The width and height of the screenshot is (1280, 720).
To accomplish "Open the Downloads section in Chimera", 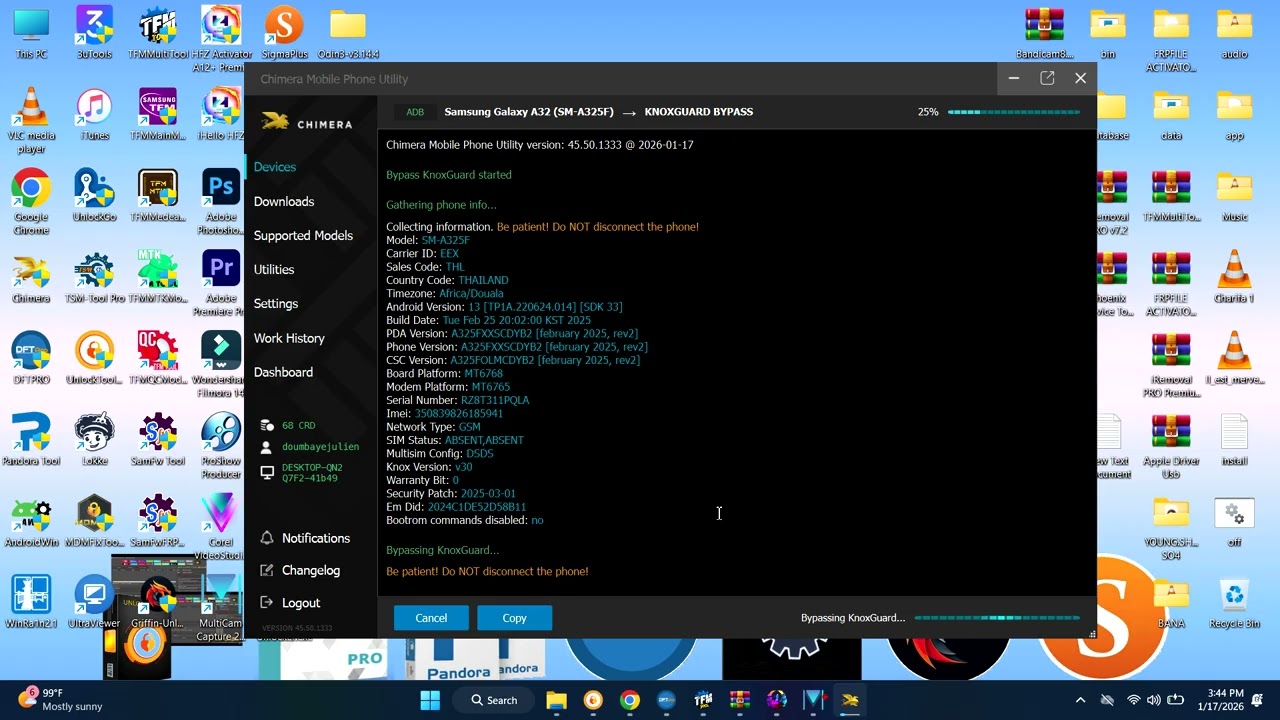I will click(284, 201).
